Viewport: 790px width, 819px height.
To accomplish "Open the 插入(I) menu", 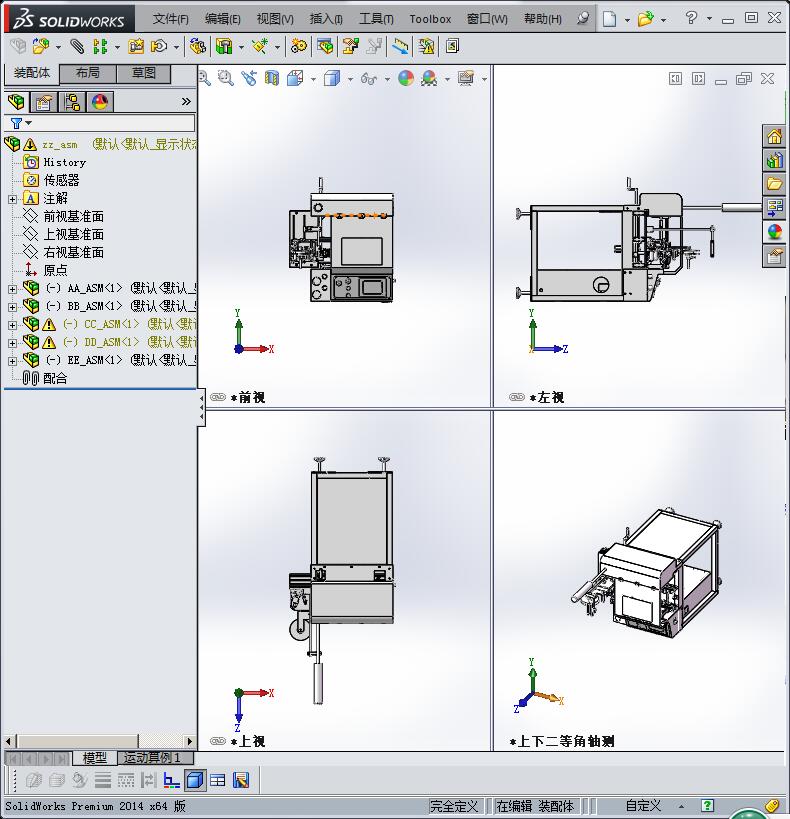I will pyautogui.click(x=326, y=19).
